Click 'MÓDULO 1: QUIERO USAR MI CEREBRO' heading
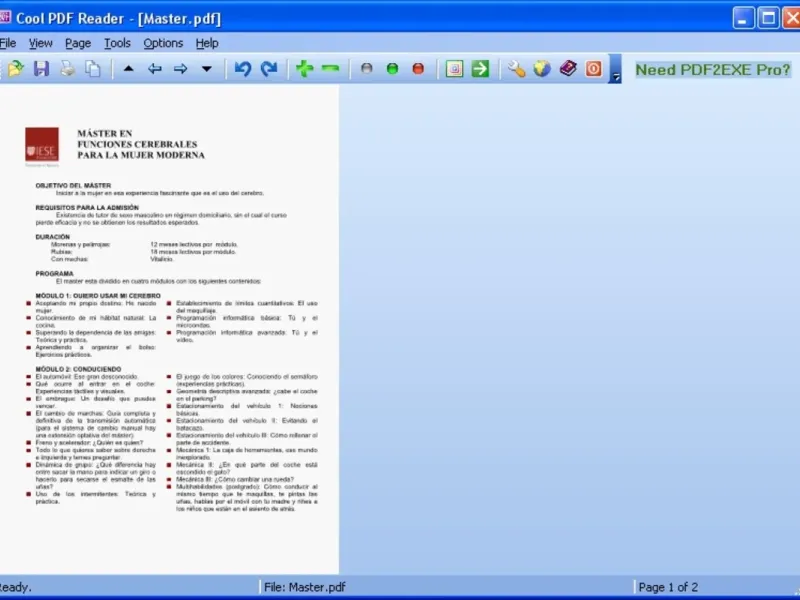The height and width of the screenshot is (600, 800). coord(98,295)
